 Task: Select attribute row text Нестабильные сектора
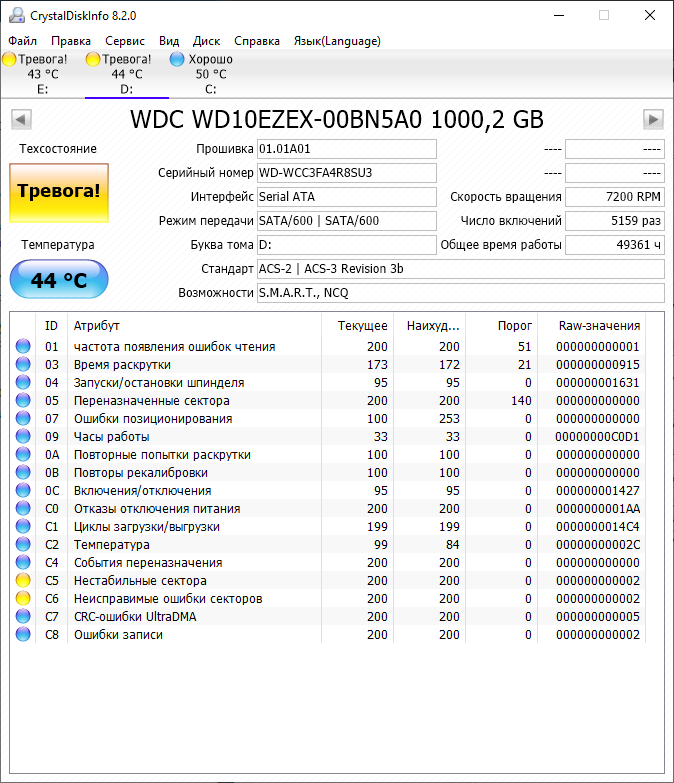click(x=140, y=581)
